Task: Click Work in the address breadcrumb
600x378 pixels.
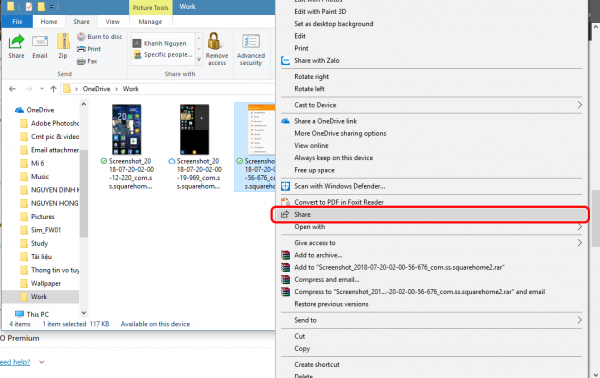Action: tap(130, 89)
